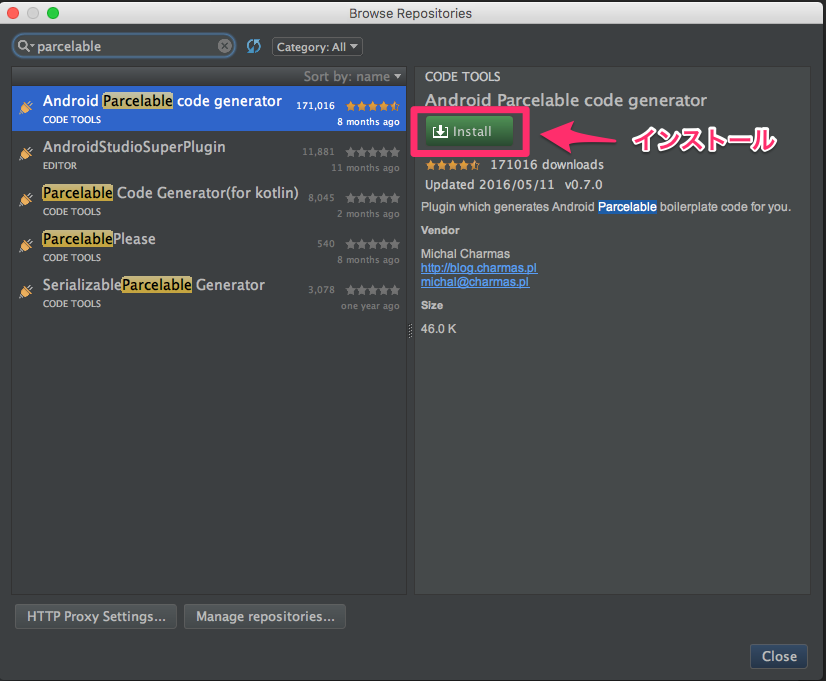The height and width of the screenshot is (681, 826).
Task: Click the plug icon of SerializableParcelable Generator
Action: pyautogui.click(x=26, y=292)
